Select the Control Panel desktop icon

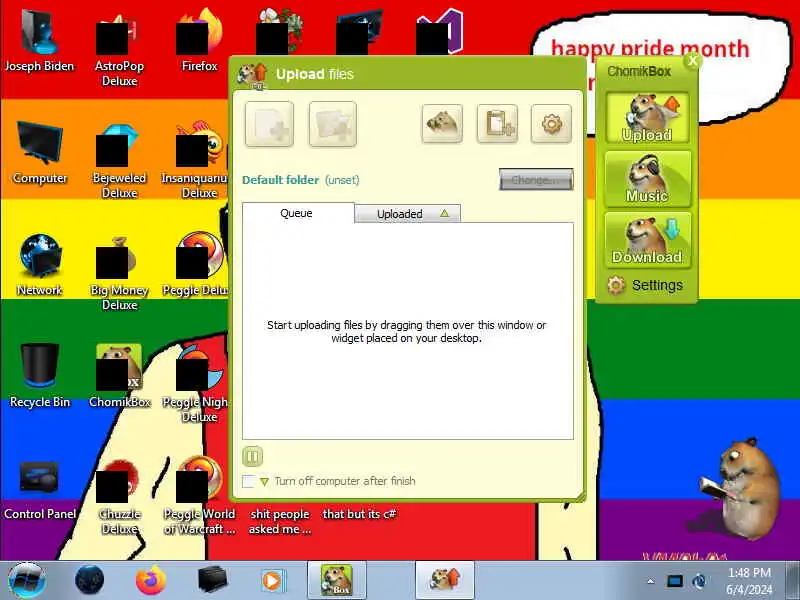[40, 491]
